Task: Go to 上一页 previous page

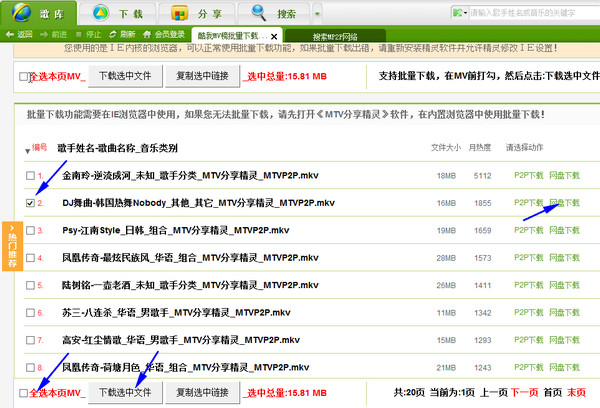Action: click(x=494, y=393)
